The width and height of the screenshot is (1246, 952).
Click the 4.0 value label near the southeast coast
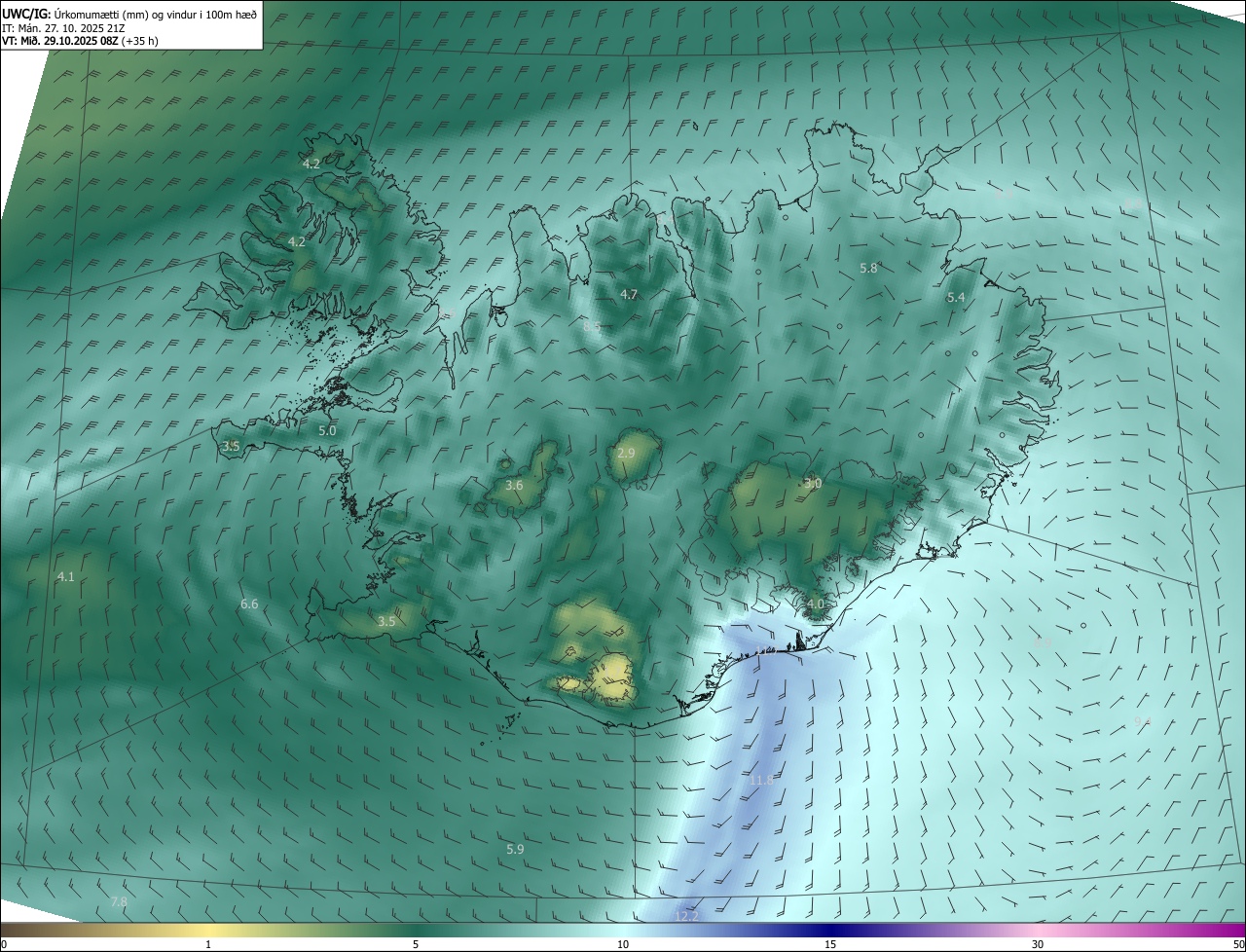[x=815, y=604]
